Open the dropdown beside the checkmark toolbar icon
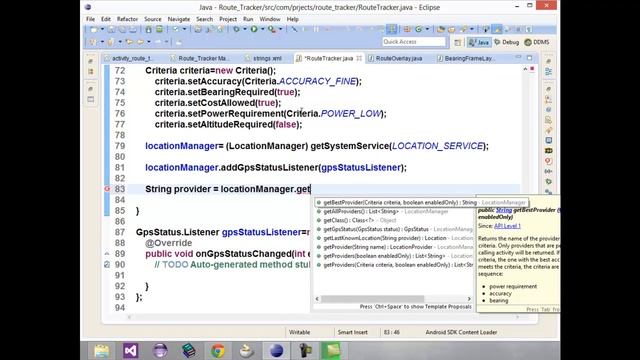This screenshot has height=360, width=640. pyautogui.click(x=184, y=29)
